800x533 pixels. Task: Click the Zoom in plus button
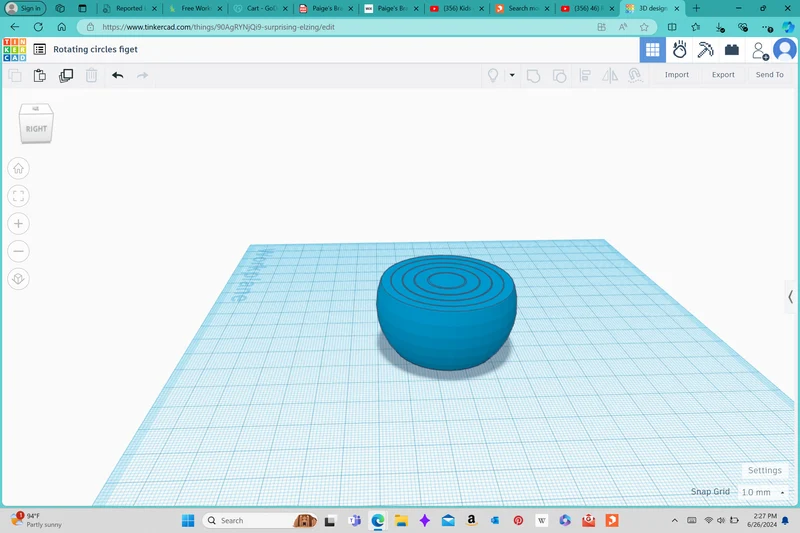18,223
